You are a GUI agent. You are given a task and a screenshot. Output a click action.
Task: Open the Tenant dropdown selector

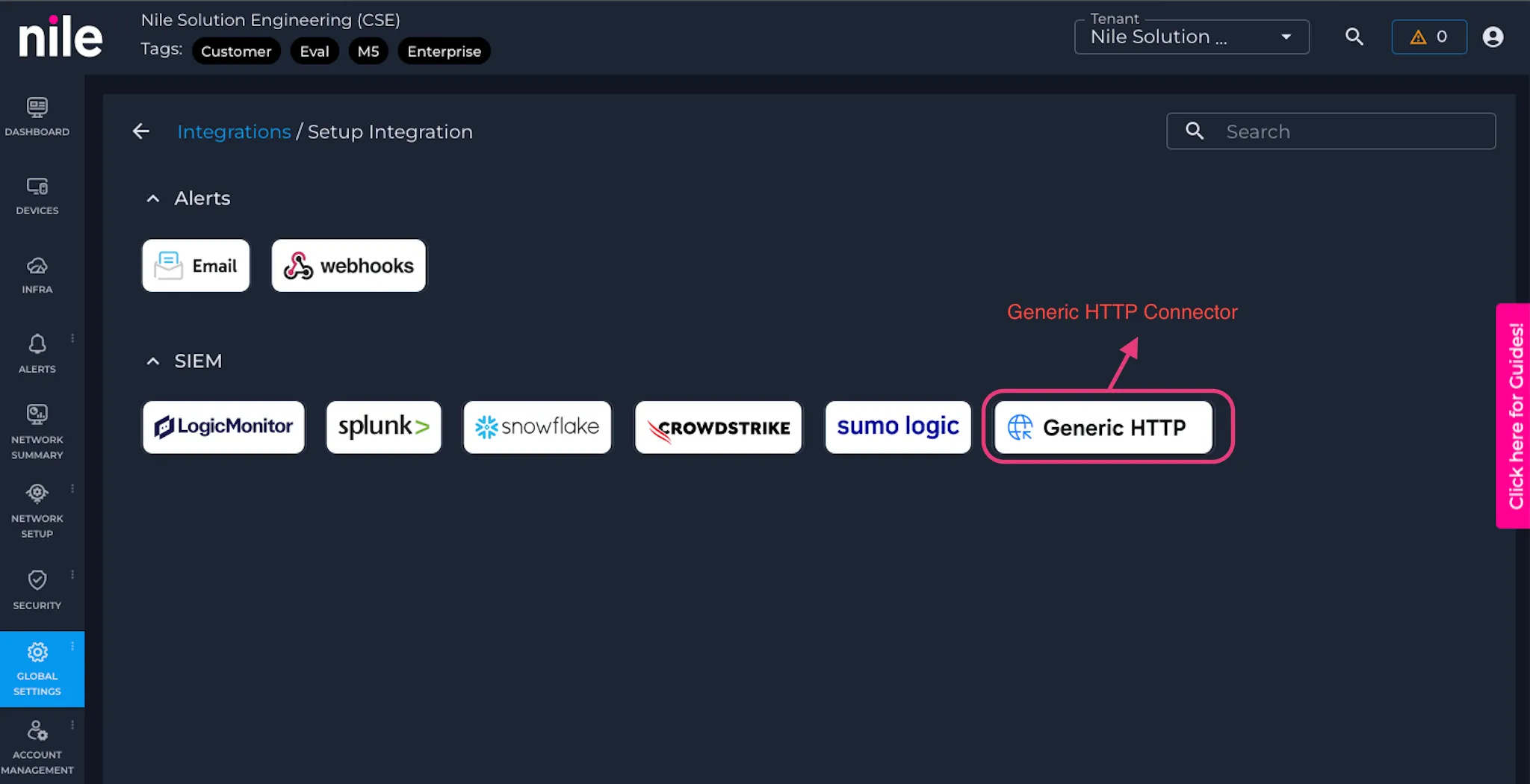click(1192, 37)
